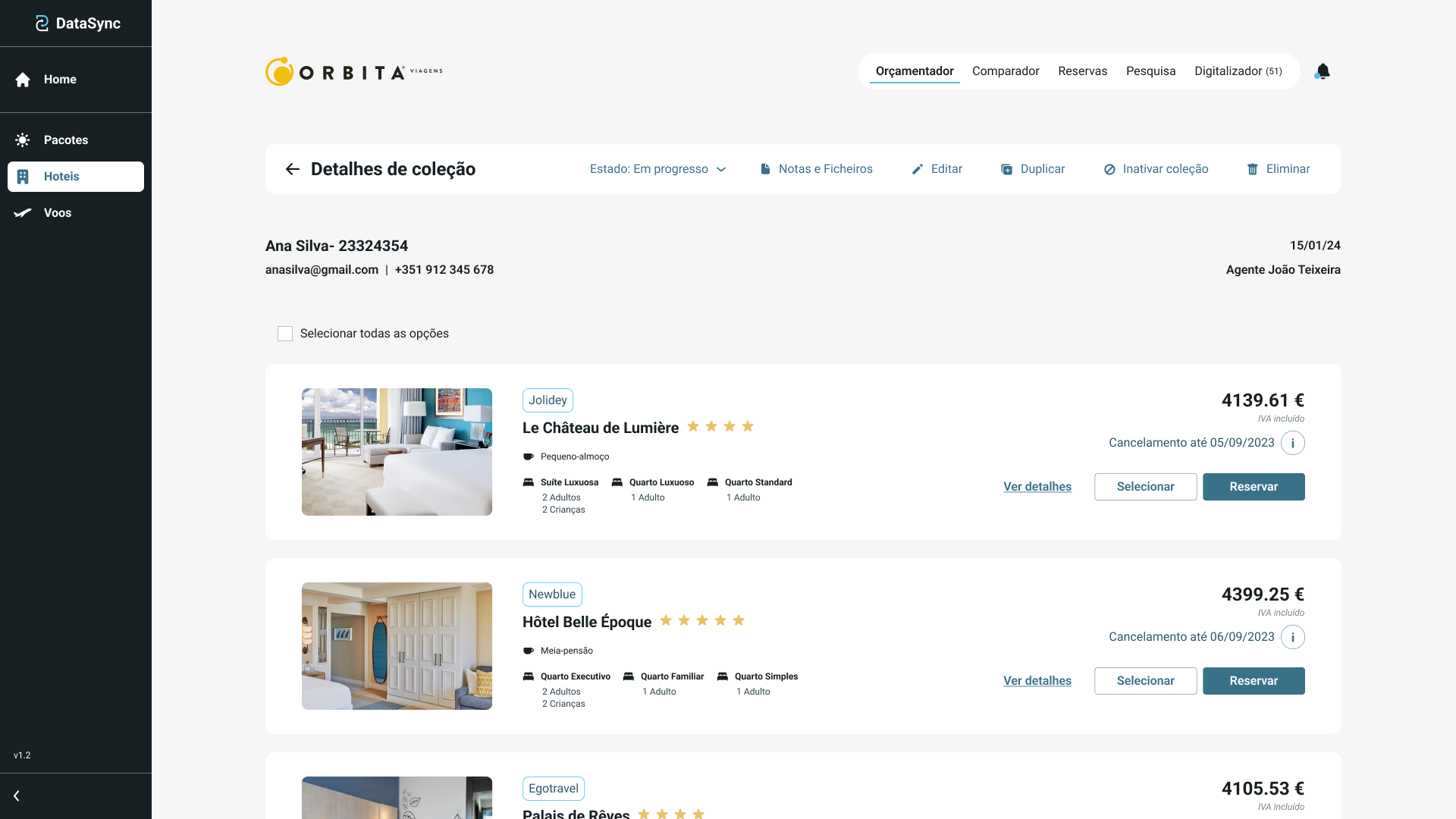Click the Le Château de Lumière room photo
This screenshot has height=819, width=1456.
click(x=397, y=452)
